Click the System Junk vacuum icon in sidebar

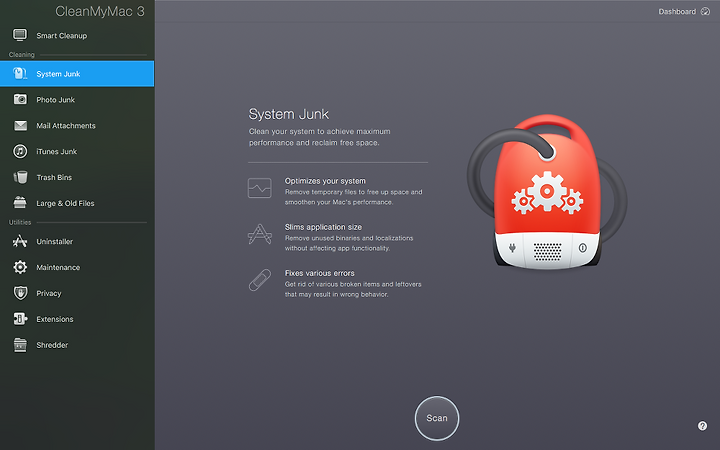click(20, 73)
